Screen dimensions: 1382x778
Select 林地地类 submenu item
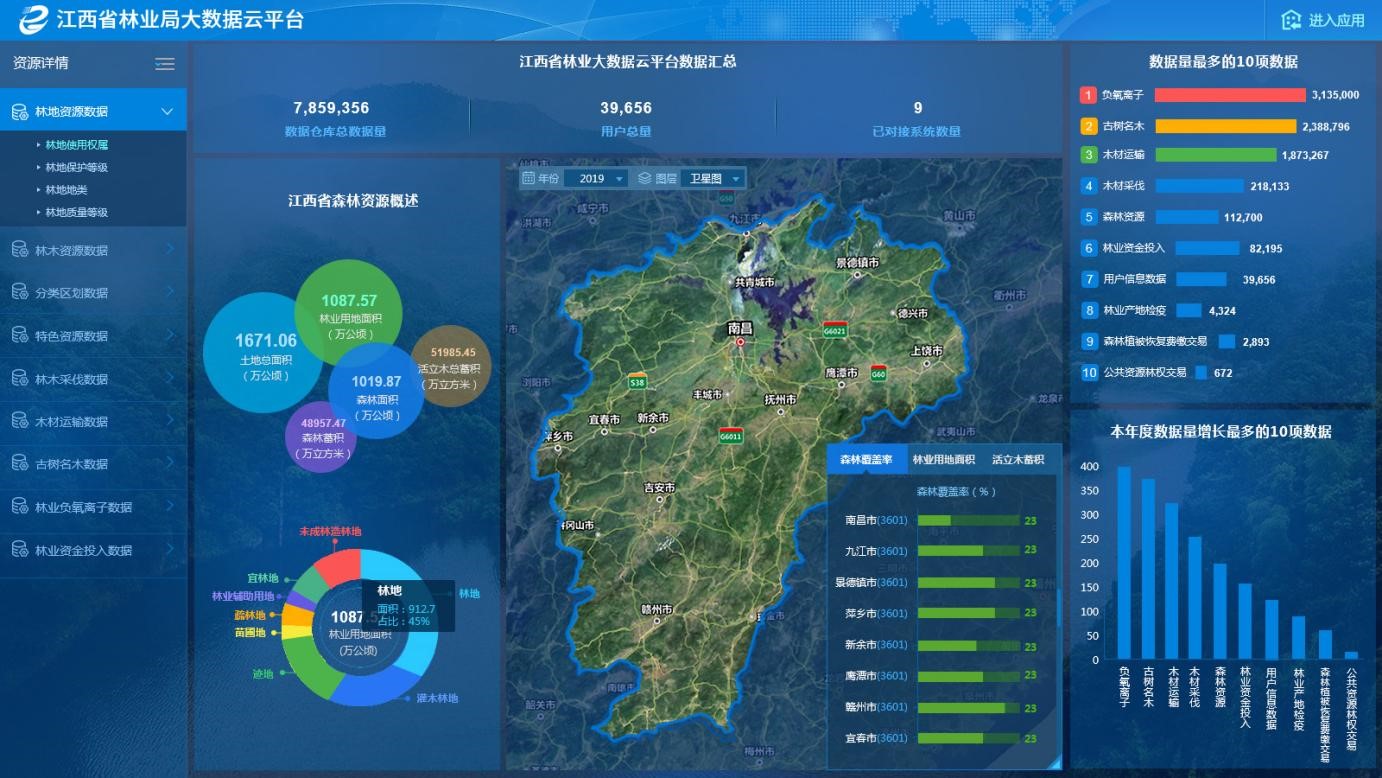(67, 190)
